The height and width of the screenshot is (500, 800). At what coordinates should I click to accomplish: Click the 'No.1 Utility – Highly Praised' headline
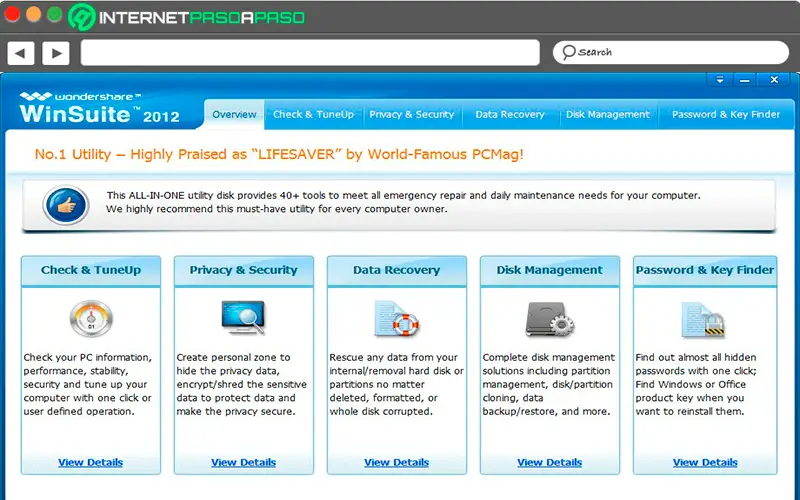point(279,154)
